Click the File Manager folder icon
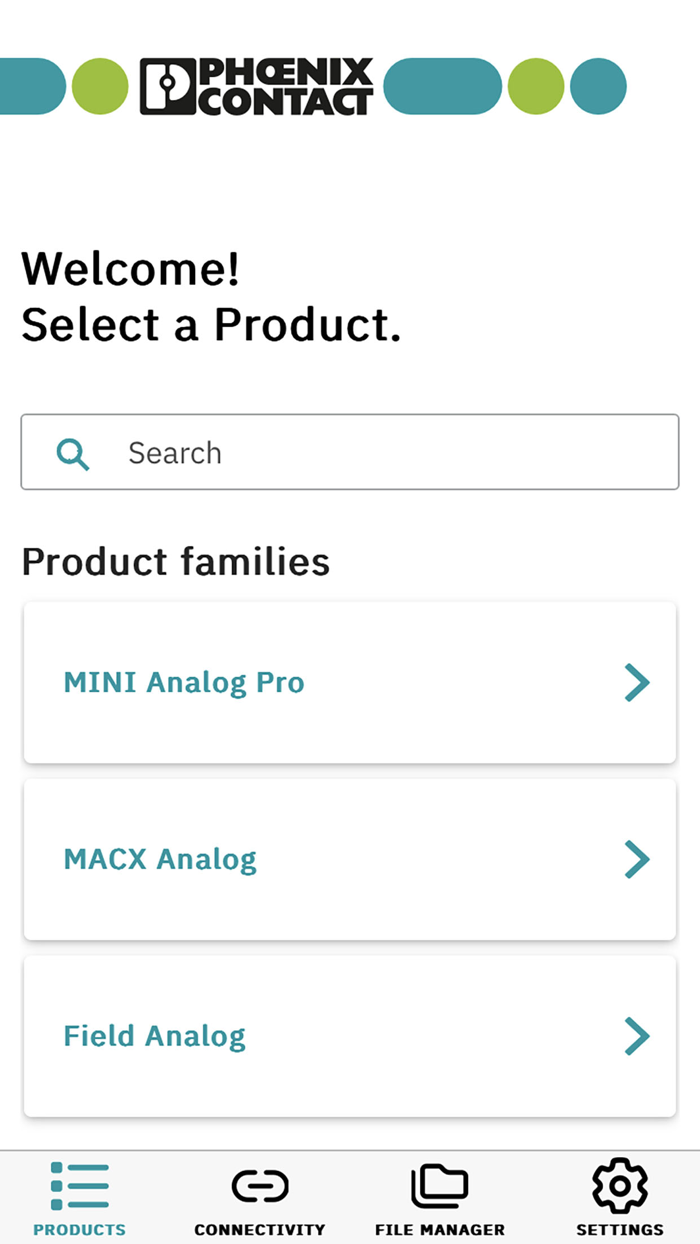This screenshot has width=700, height=1244. [440, 1186]
